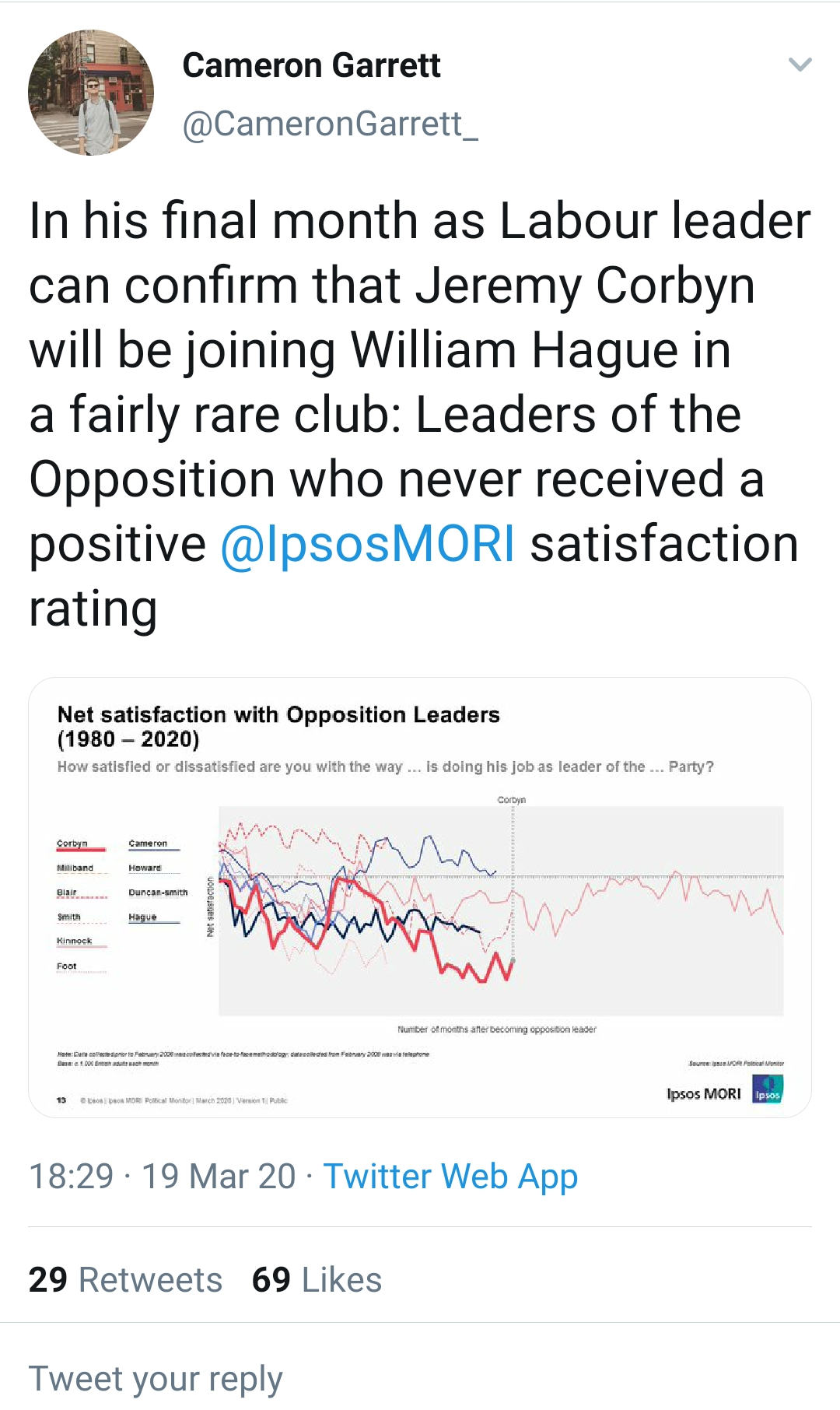
Task: Open the 18:29 · 19 Mar 20 timestamp
Action: coord(162,1176)
